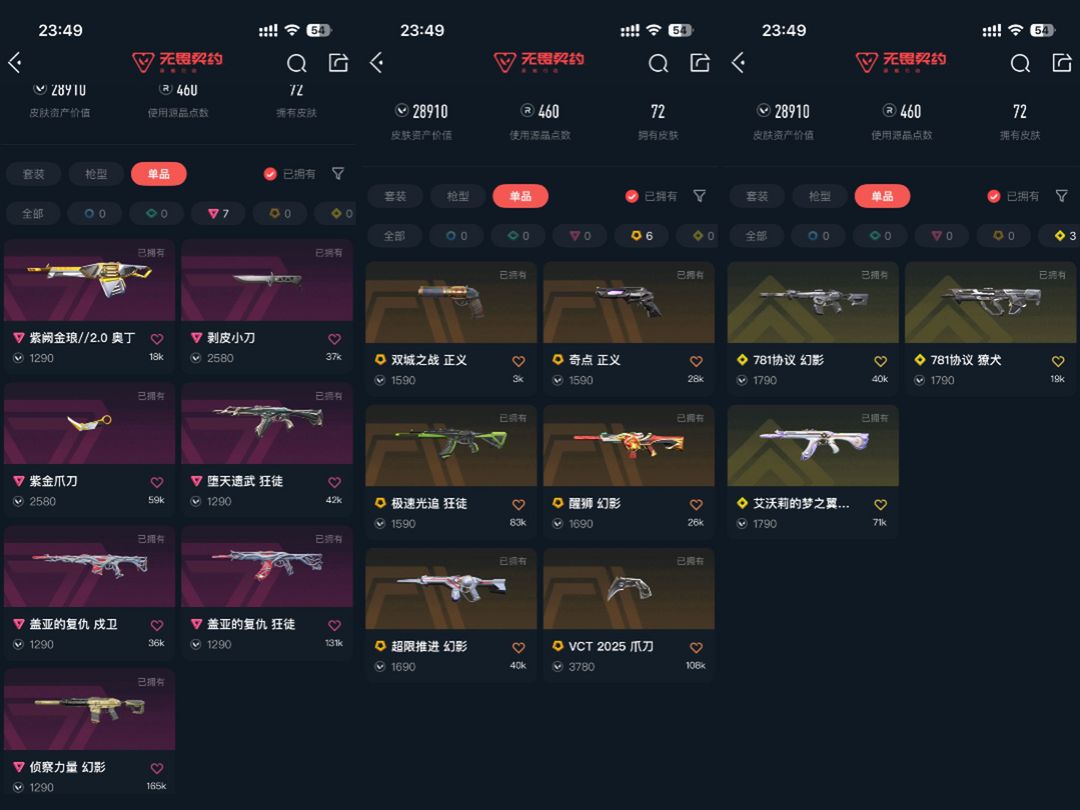Favorite the 紫金爪刀 skin with heart icon
1080x810 pixels.
(157, 482)
